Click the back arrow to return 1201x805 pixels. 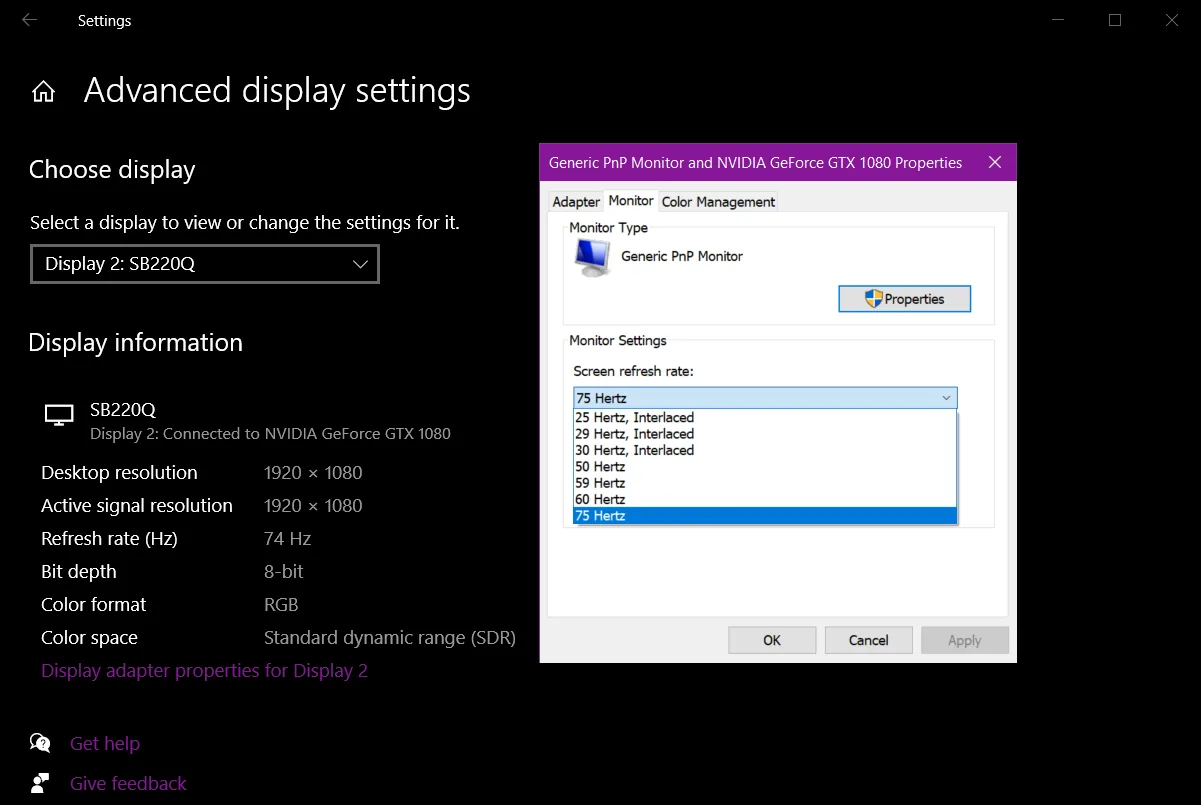29,20
